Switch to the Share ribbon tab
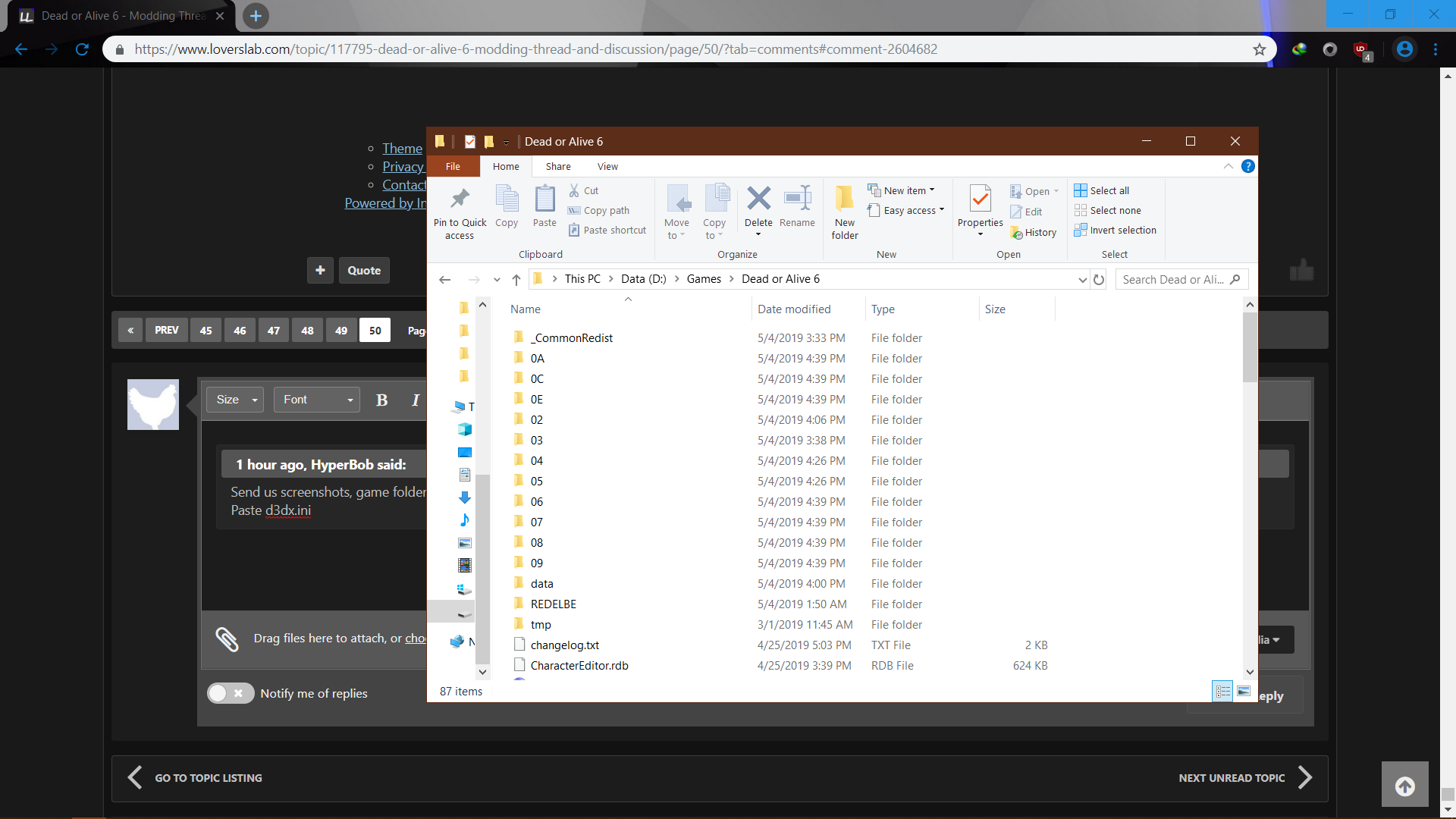The height and width of the screenshot is (819, 1456). (558, 166)
